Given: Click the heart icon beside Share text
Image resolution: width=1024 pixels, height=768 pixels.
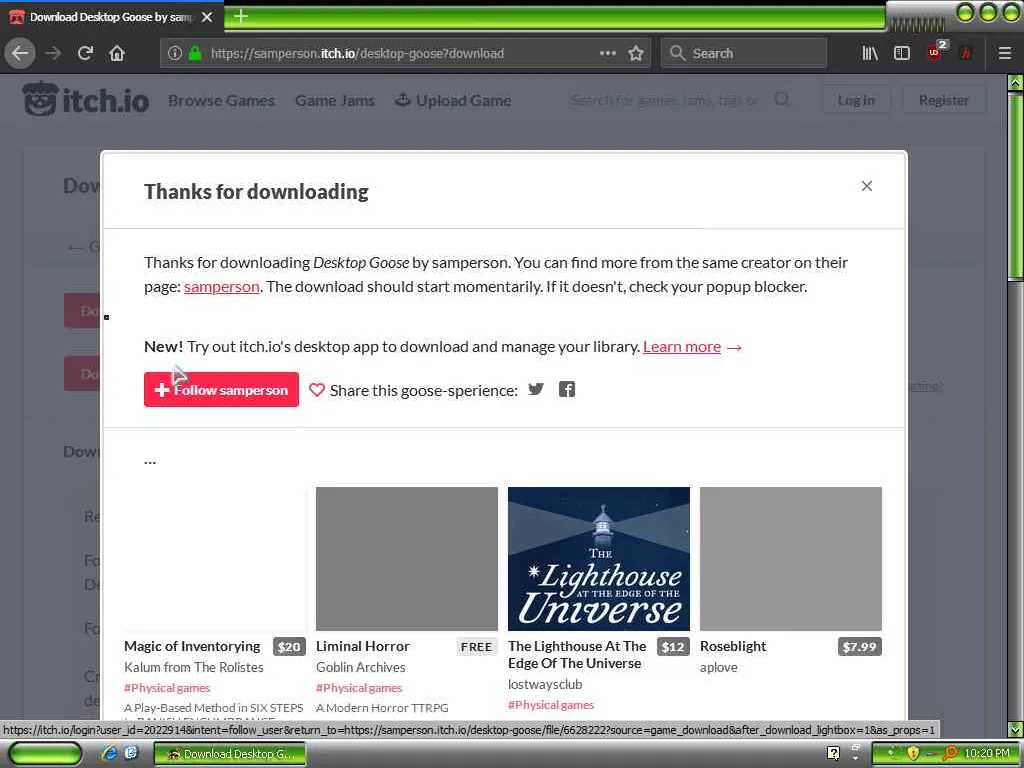Looking at the screenshot, I should pyautogui.click(x=317, y=390).
